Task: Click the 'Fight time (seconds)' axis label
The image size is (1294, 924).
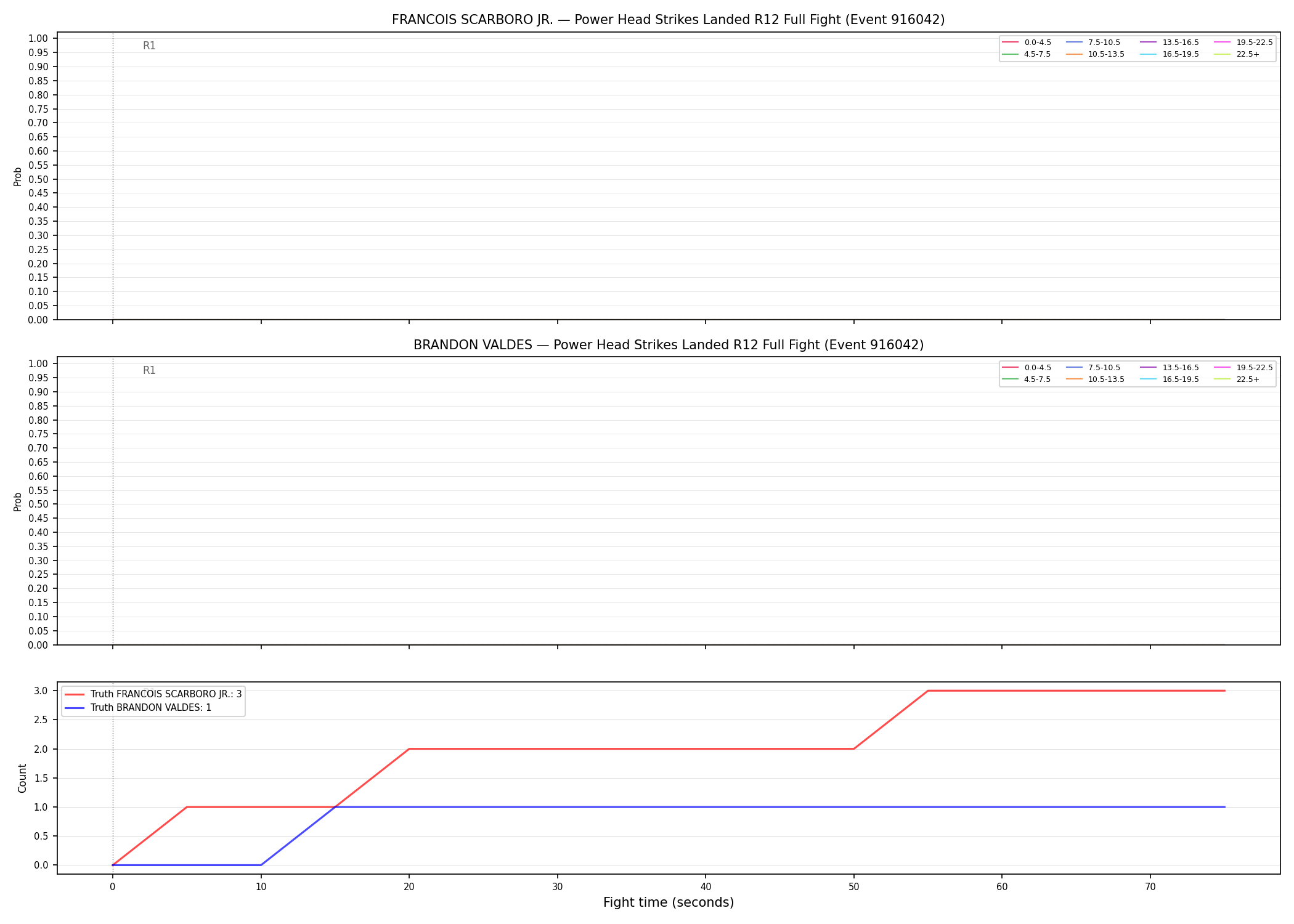Action: (669, 902)
